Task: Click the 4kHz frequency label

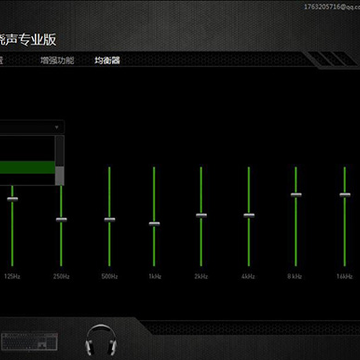Action: 248,277
